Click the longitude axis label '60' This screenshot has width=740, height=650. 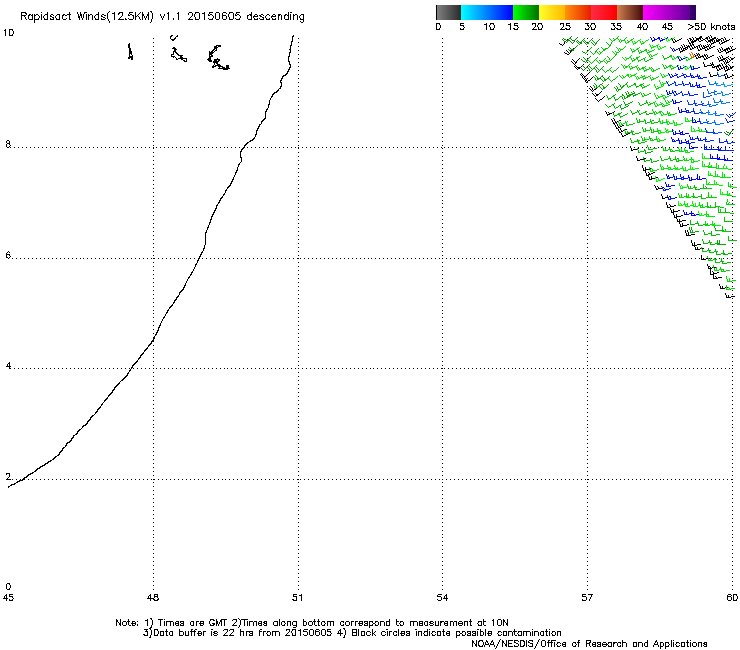tap(732, 598)
